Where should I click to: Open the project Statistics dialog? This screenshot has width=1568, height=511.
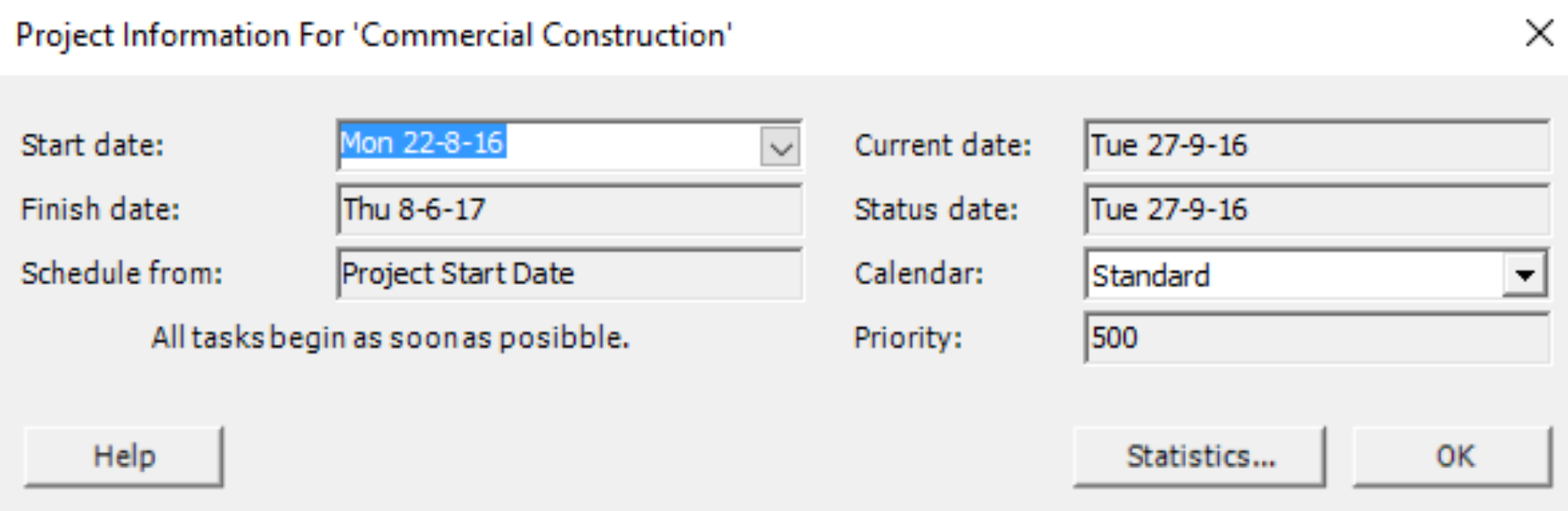coord(1200,455)
